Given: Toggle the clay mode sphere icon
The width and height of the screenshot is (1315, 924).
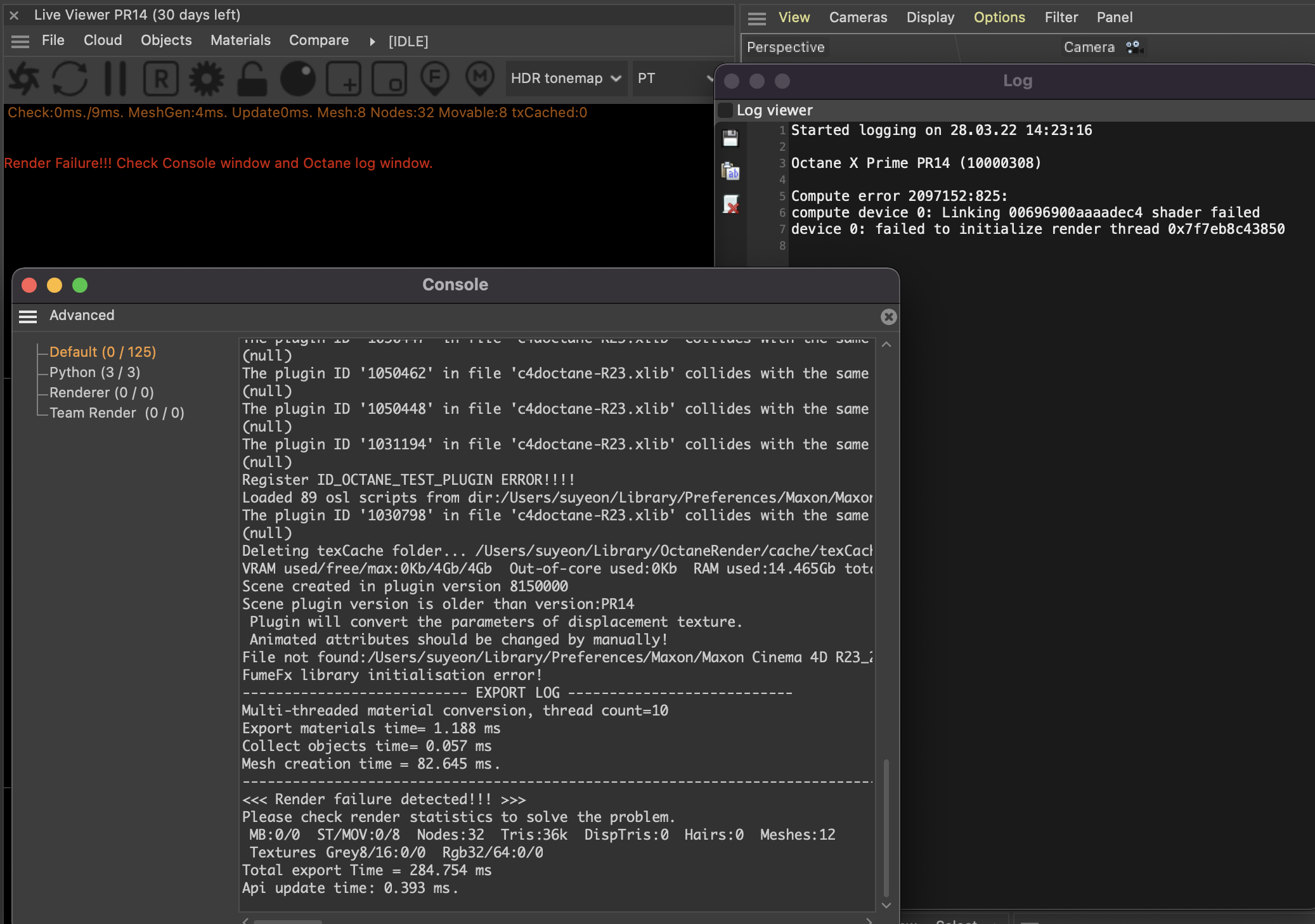Looking at the screenshot, I should [298, 79].
